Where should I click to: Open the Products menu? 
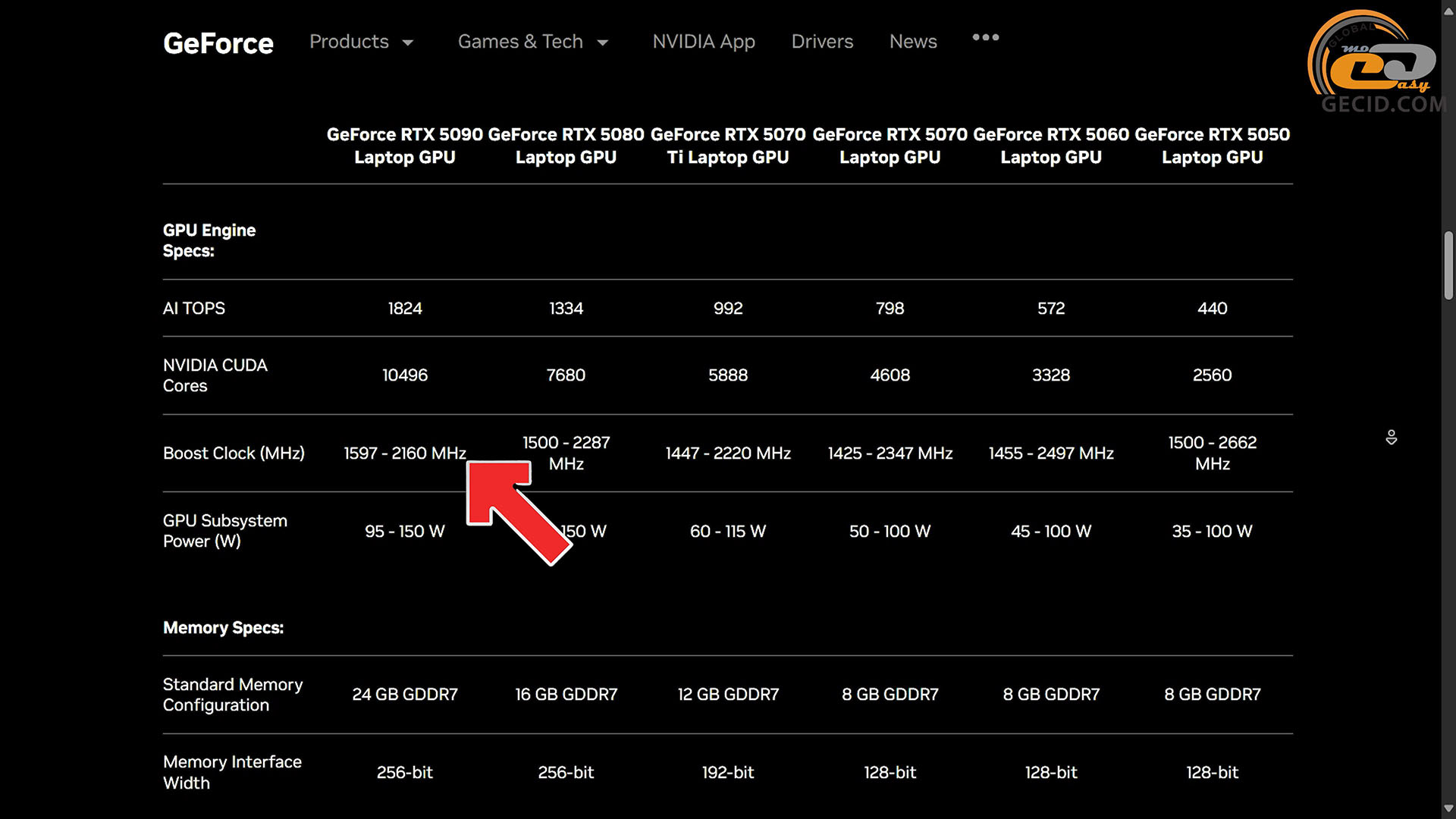click(349, 42)
